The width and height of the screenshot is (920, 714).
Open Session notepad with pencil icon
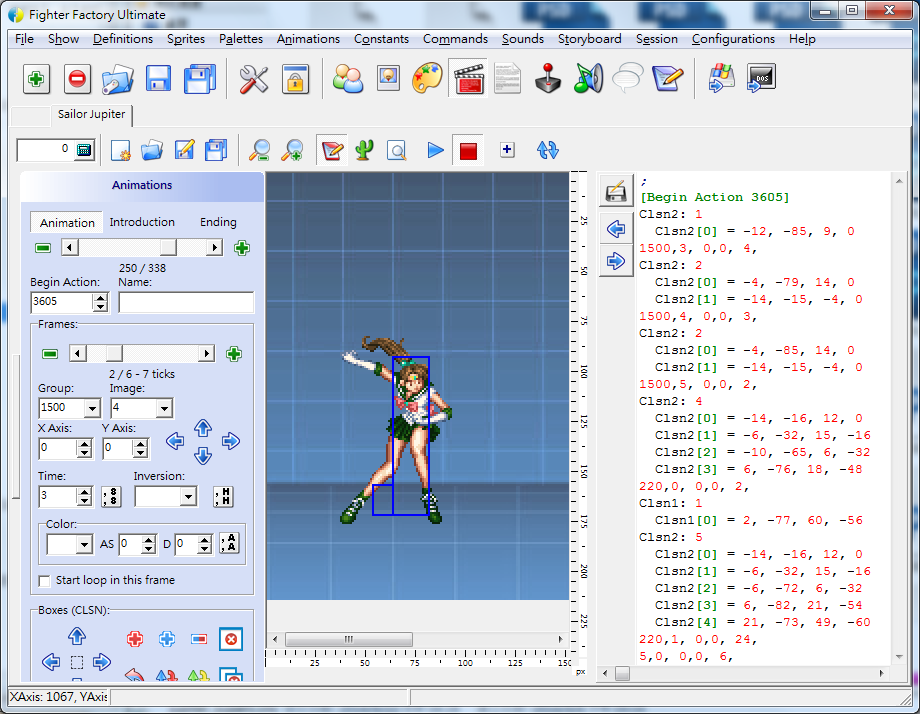click(668, 79)
